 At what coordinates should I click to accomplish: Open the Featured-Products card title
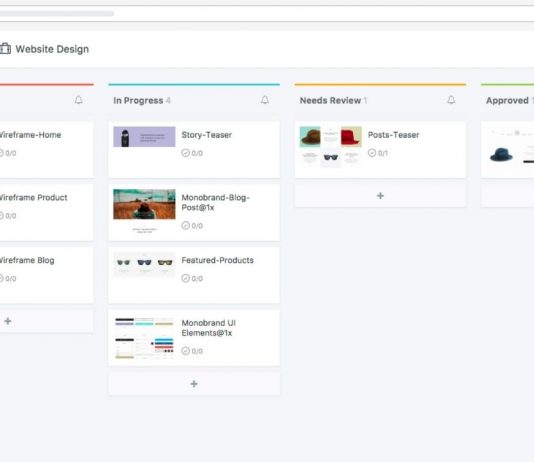pyautogui.click(x=218, y=260)
